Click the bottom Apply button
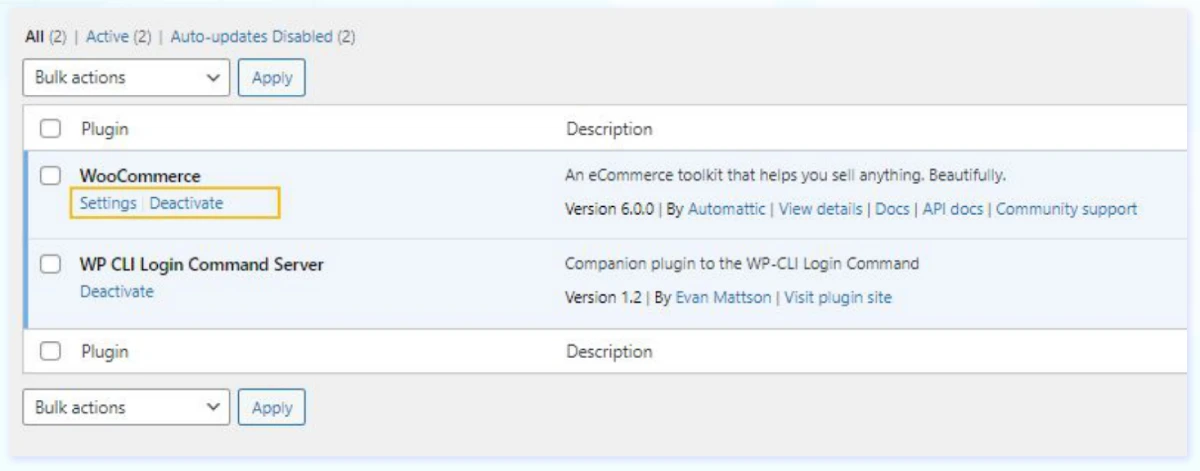 (x=272, y=407)
